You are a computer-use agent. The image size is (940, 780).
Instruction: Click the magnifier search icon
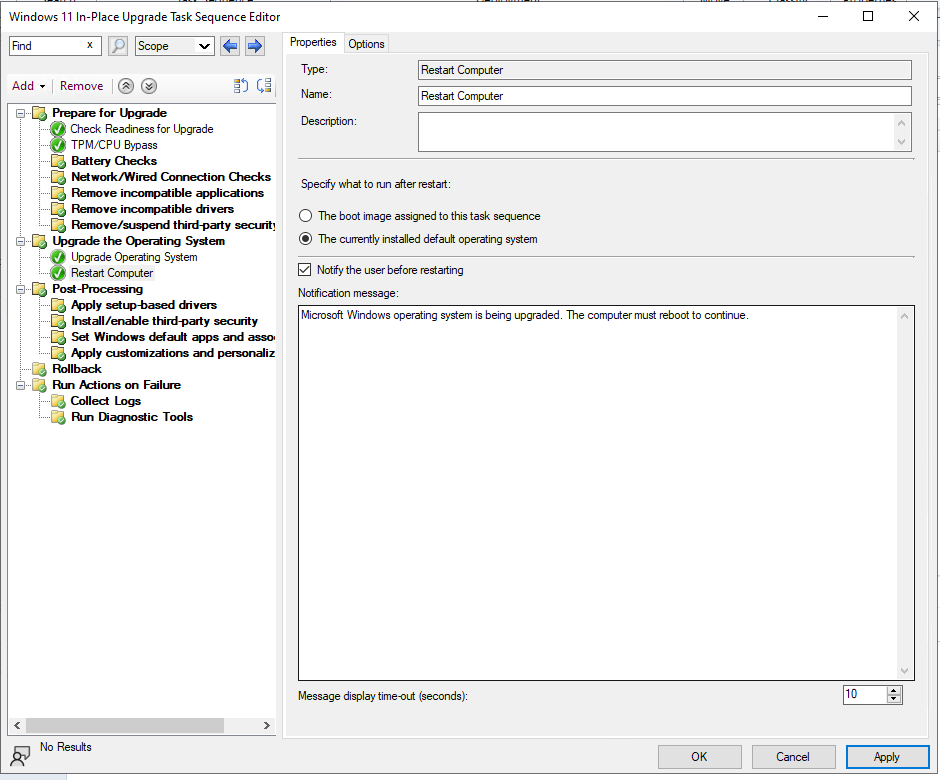(118, 46)
